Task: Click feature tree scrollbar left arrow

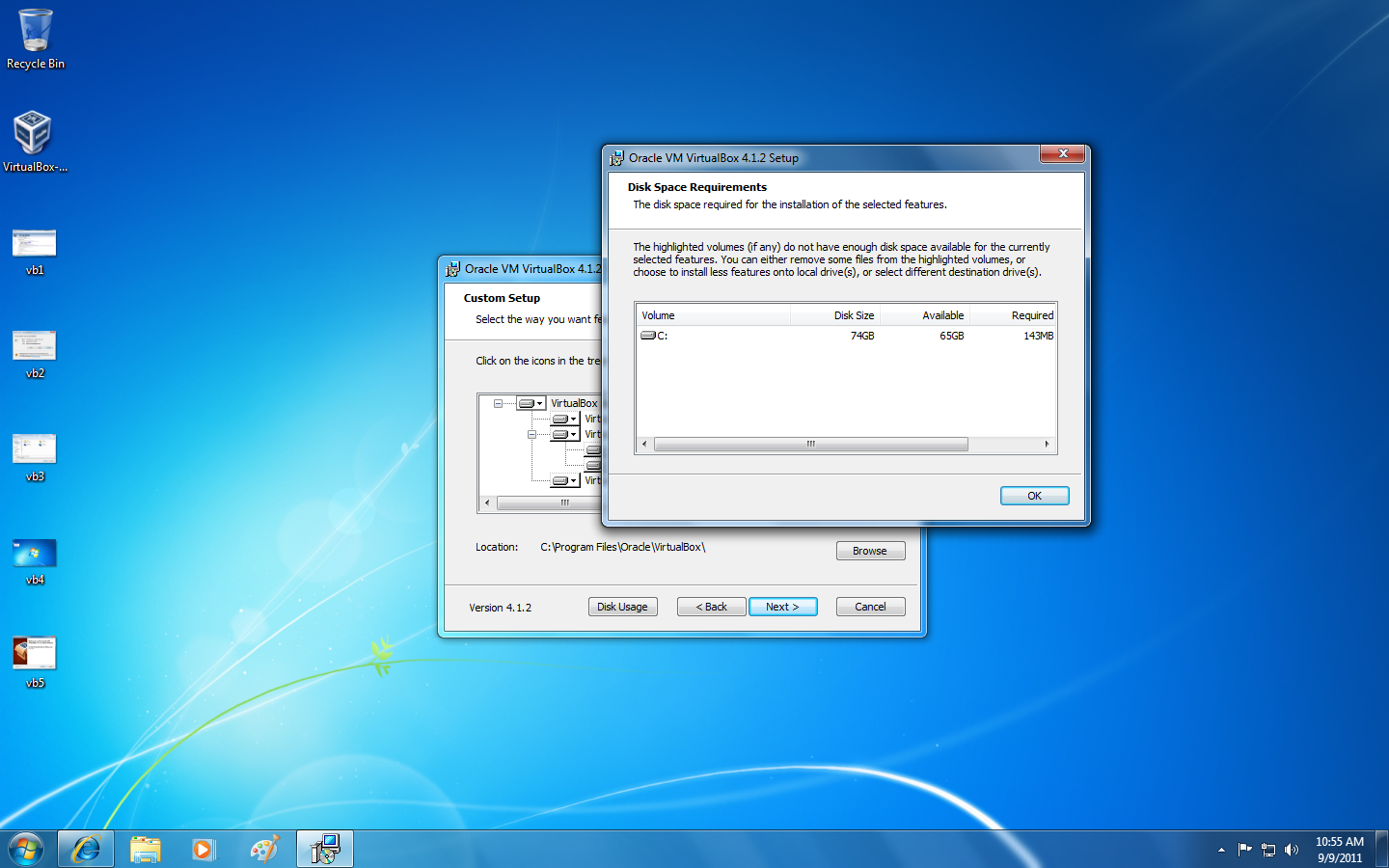Action: 487,502
